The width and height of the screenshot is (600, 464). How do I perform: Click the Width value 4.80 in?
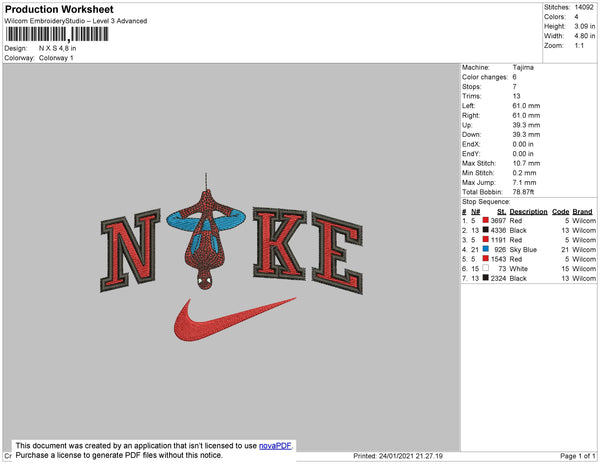585,36
